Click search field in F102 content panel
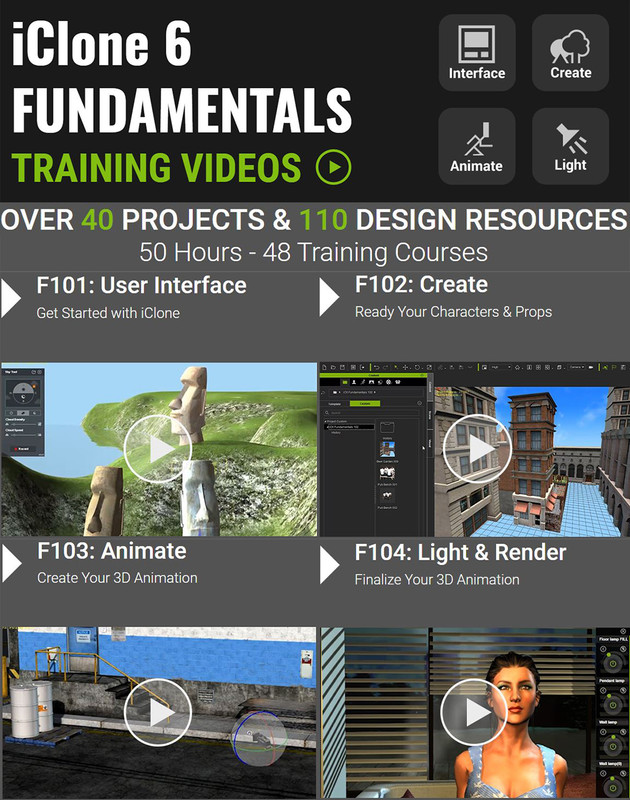 click(372, 413)
